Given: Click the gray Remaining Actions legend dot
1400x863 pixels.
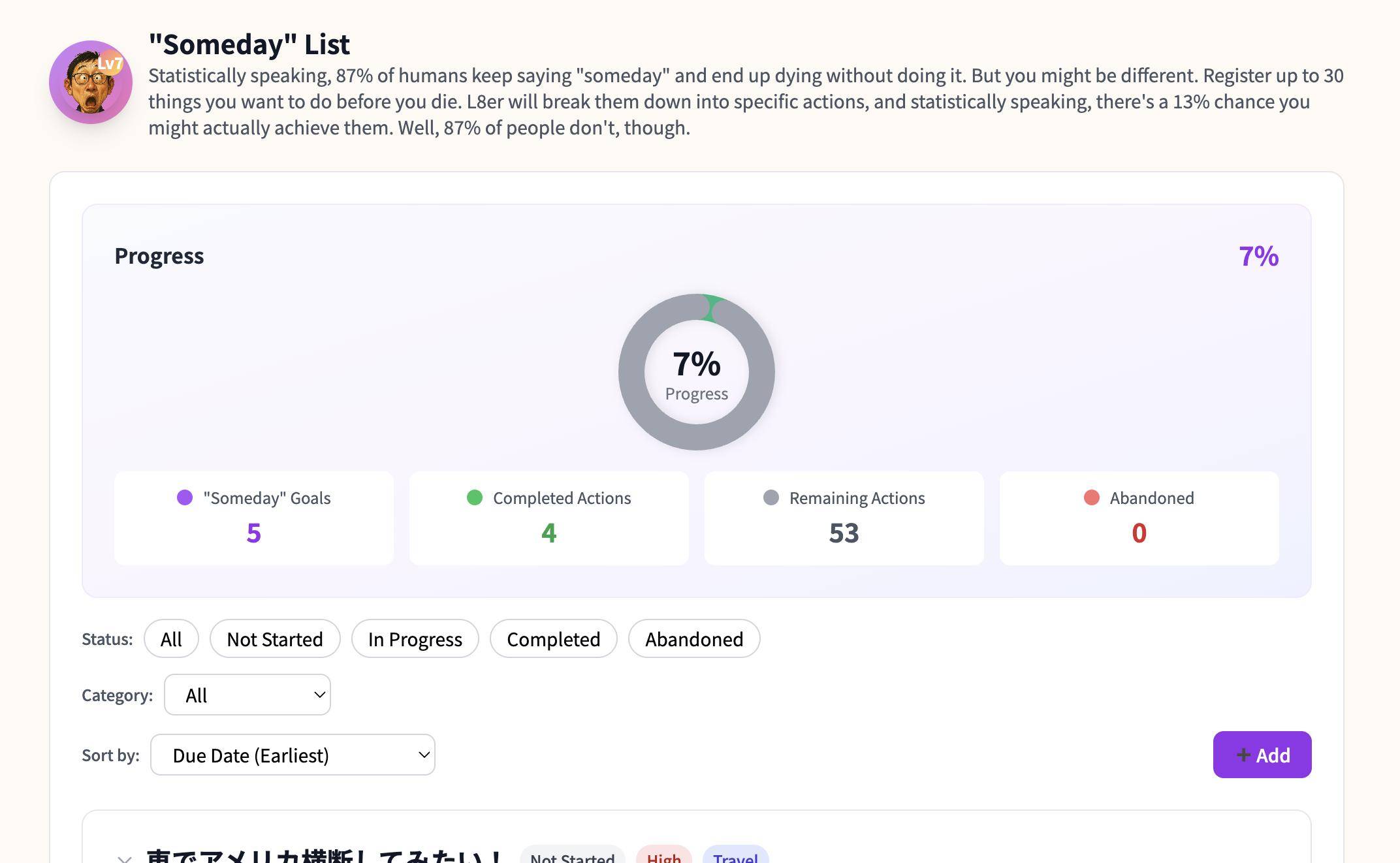Looking at the screenshot, I should click(771, 497).
